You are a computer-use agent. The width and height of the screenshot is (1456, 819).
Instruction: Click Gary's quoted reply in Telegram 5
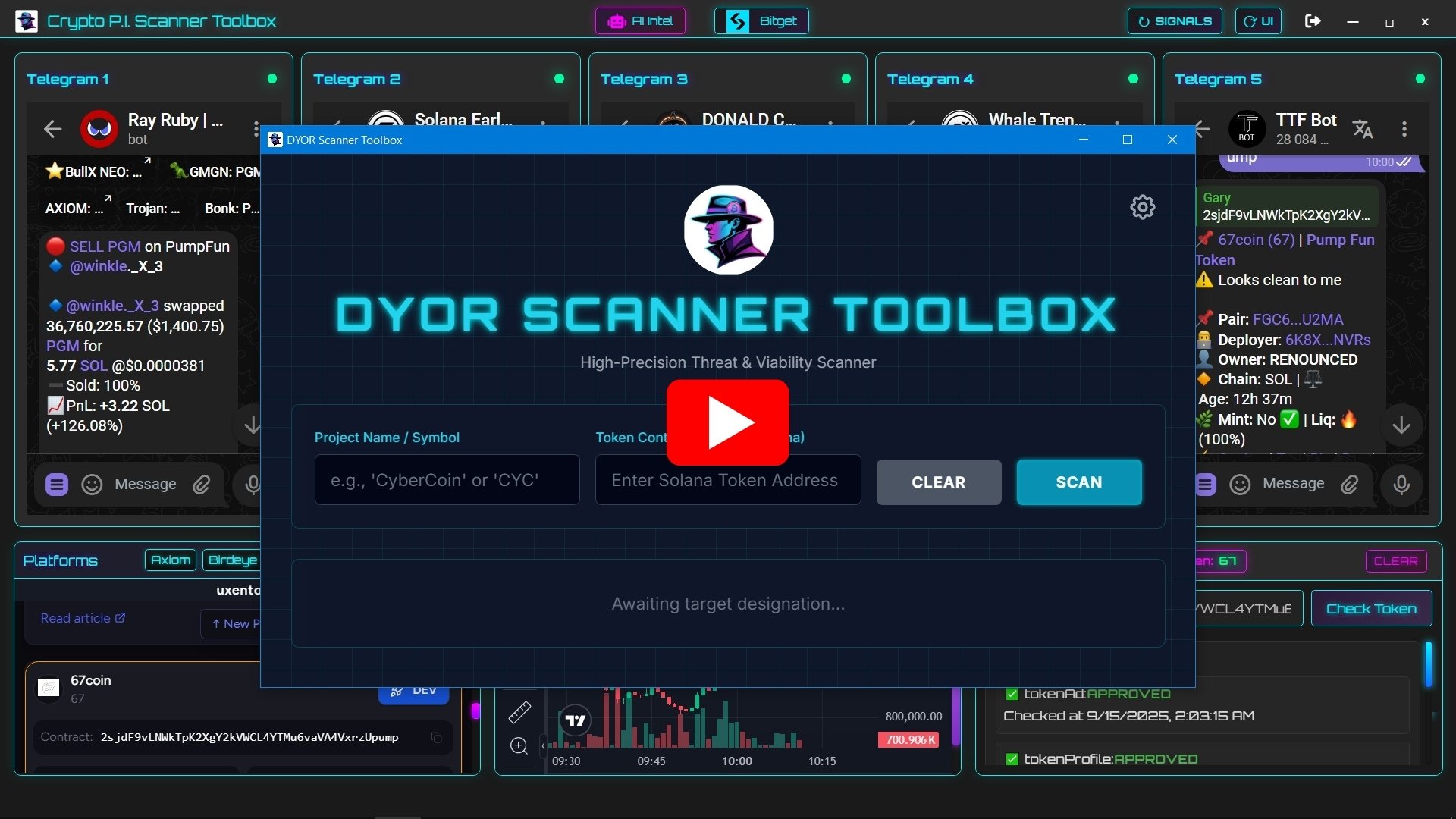tap(1287, 206)
